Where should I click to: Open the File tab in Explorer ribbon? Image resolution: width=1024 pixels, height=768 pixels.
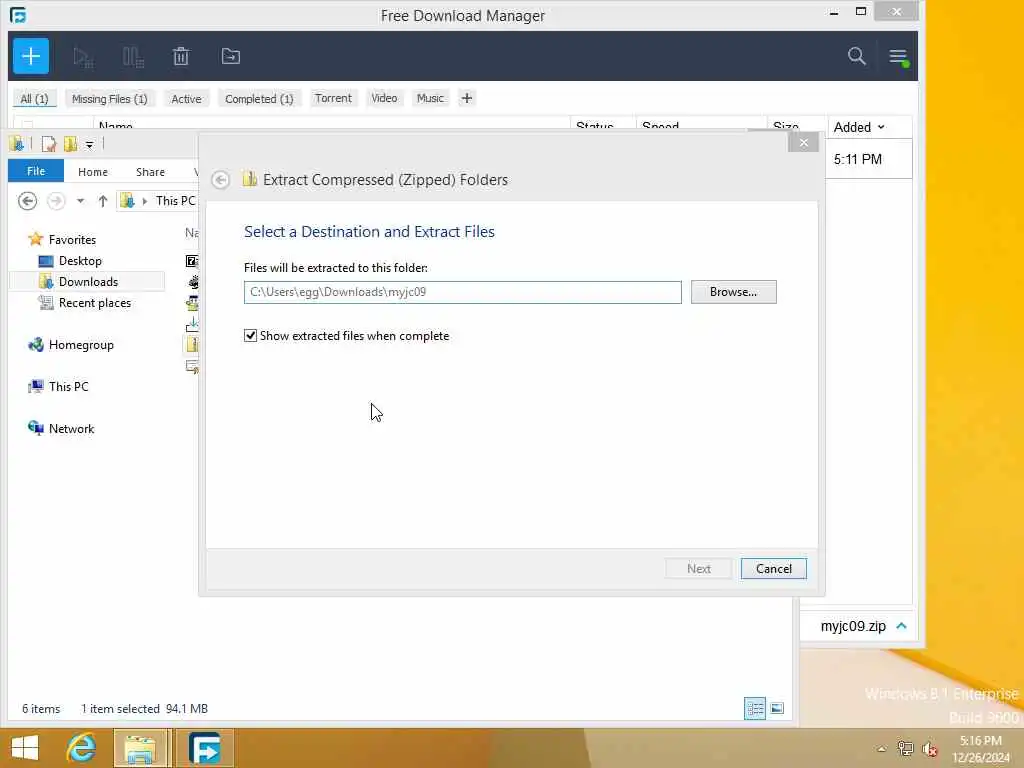36,171
